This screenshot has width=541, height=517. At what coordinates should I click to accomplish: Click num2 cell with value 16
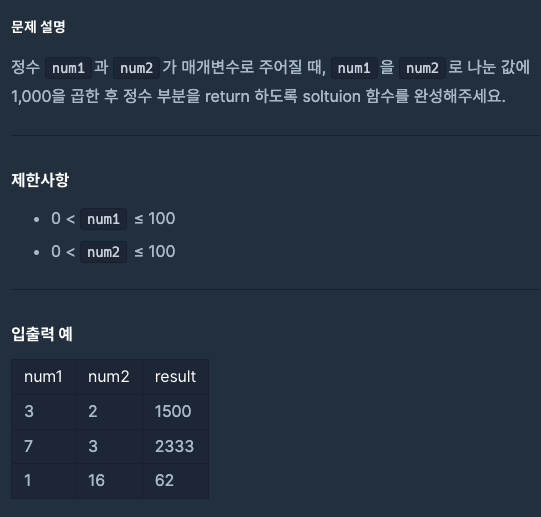109,480
